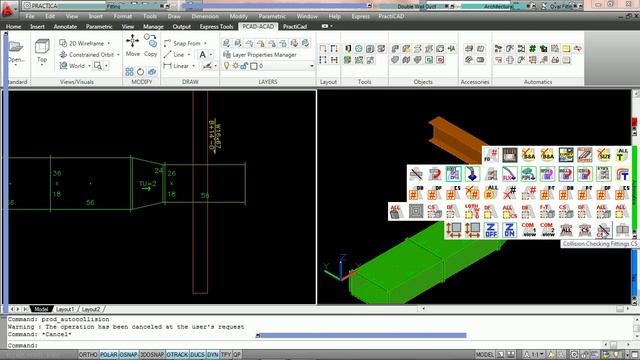
Task: Click the Z OFF toolbar icon
Action: point(491,230)
